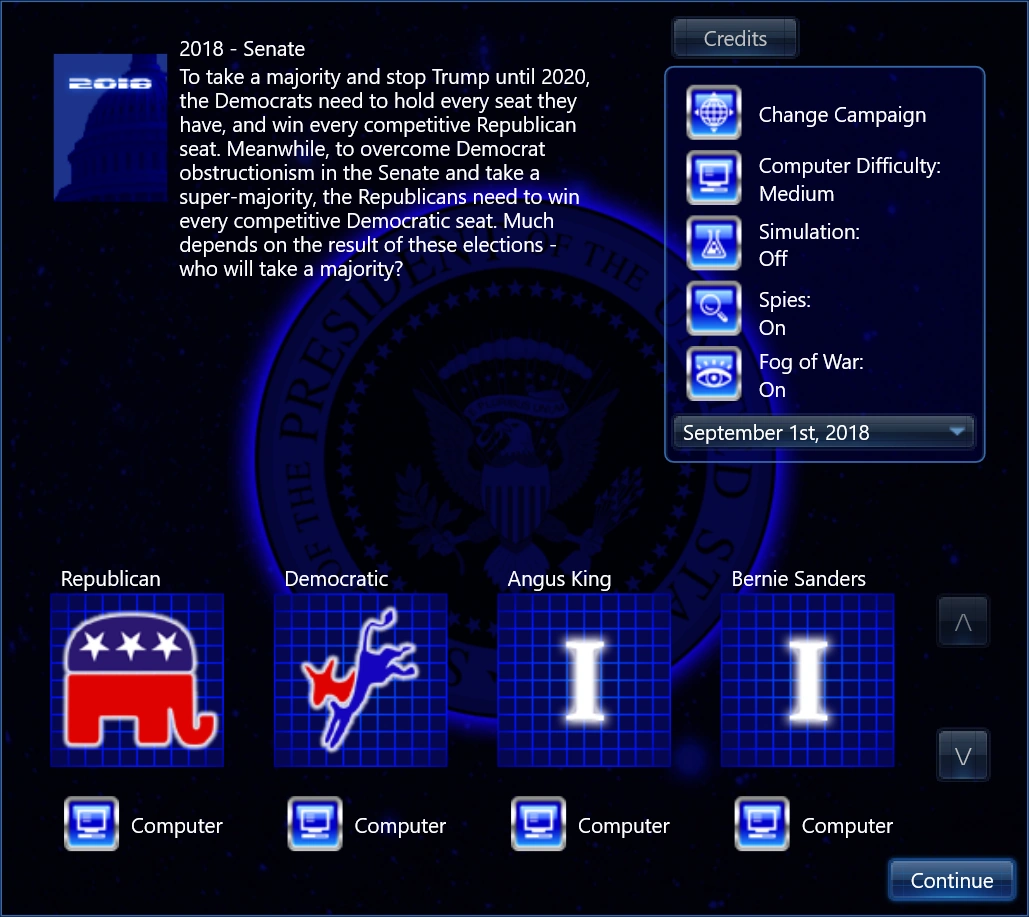This screenshot has width=1029, height=917.
Task: Click the down chevron beside the party list
Action: [x=962, y=755]
